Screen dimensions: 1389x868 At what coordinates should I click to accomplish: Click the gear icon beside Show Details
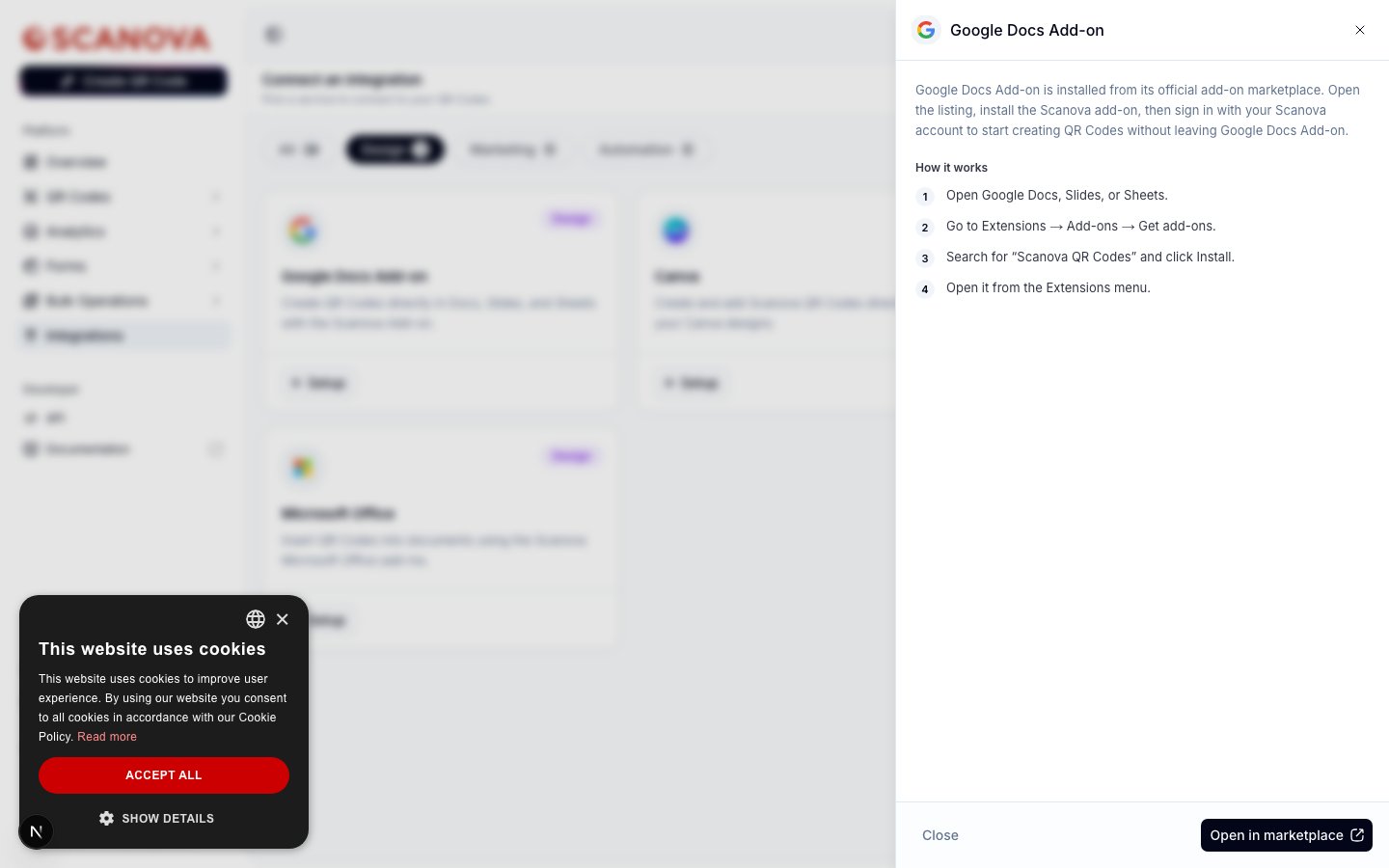tap(106, 818)
